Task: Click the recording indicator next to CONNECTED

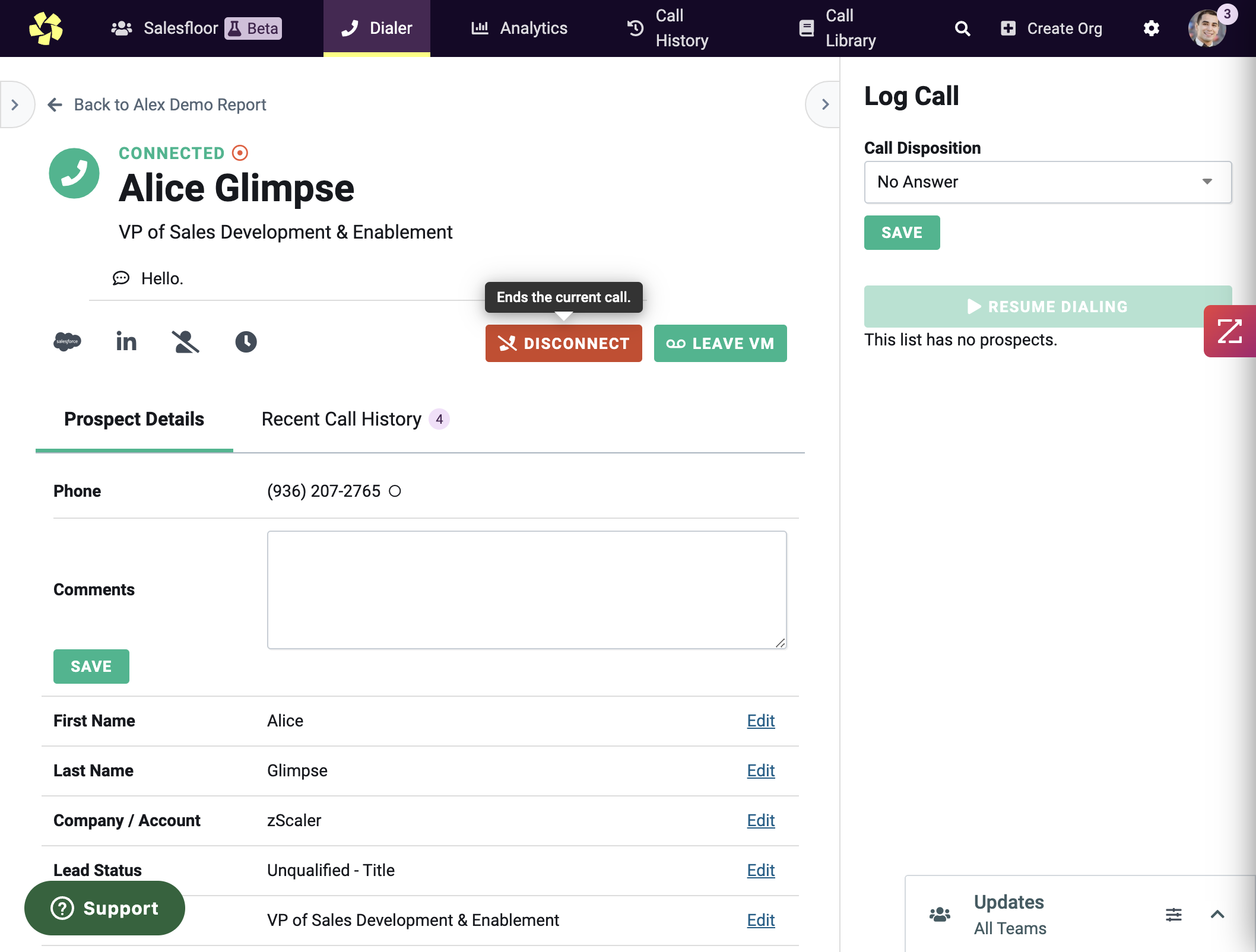Action: pos(240,153)
